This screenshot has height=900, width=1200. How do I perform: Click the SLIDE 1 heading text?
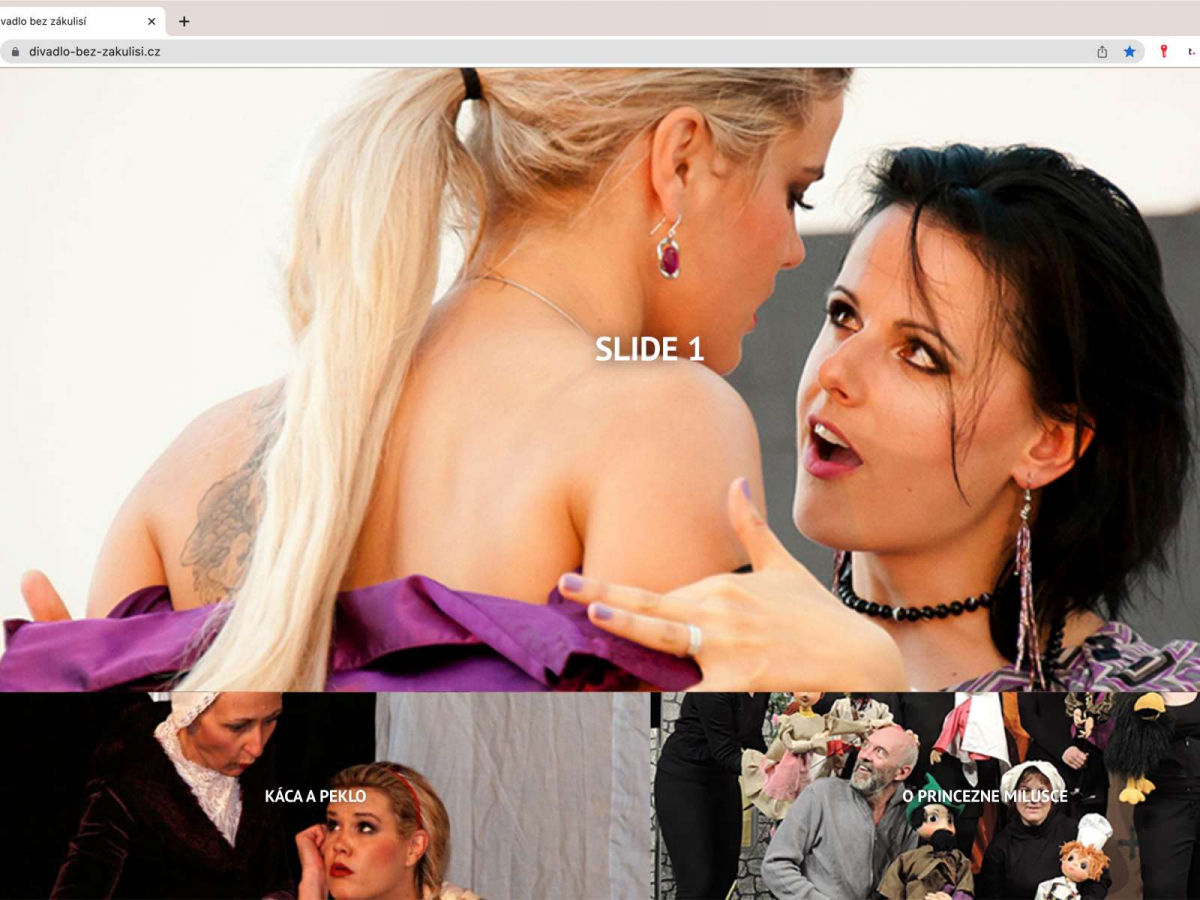pos(649,349)
